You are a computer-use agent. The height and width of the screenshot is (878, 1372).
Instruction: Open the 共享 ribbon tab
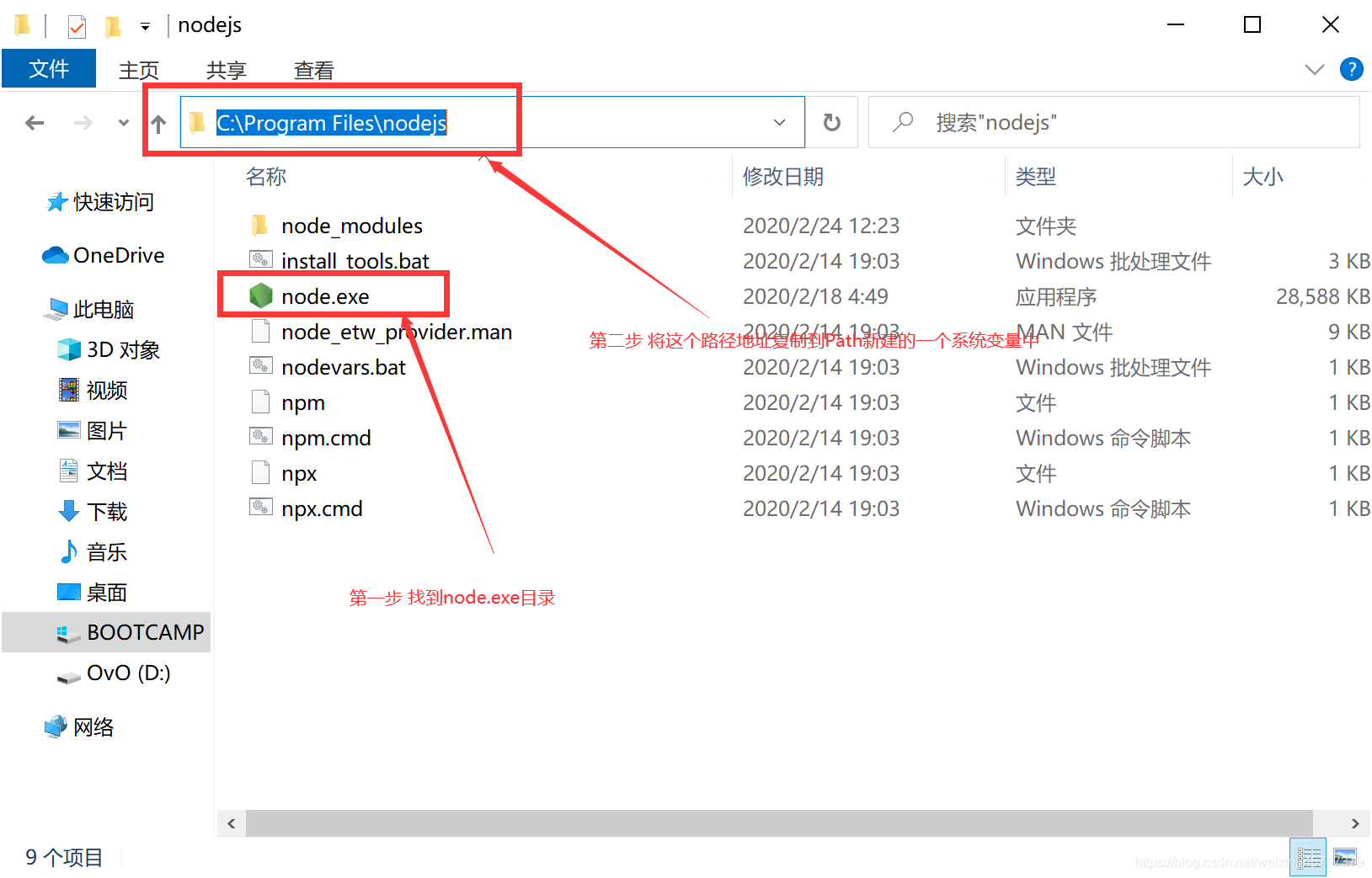click(x=227, y=70)
